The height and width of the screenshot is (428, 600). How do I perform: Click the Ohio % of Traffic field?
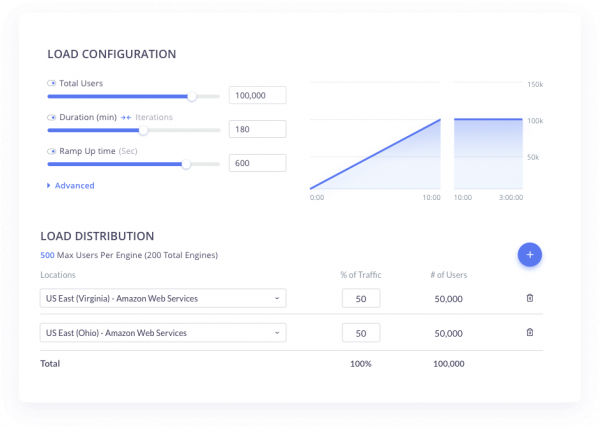361,333
